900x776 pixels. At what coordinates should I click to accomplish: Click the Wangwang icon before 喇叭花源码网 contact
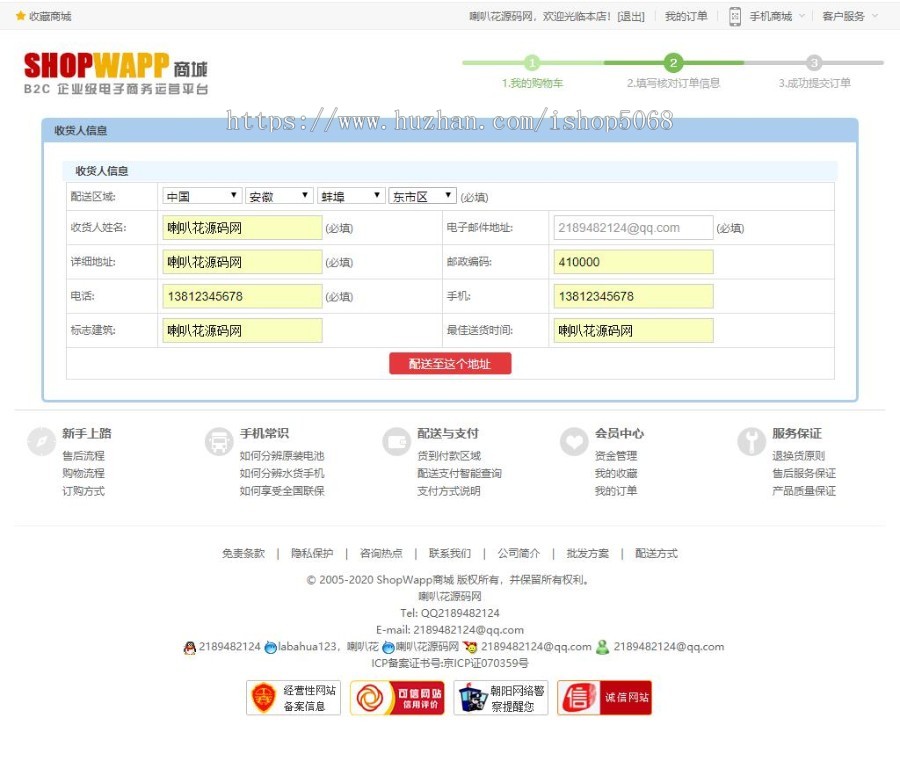tap(389, 647)
